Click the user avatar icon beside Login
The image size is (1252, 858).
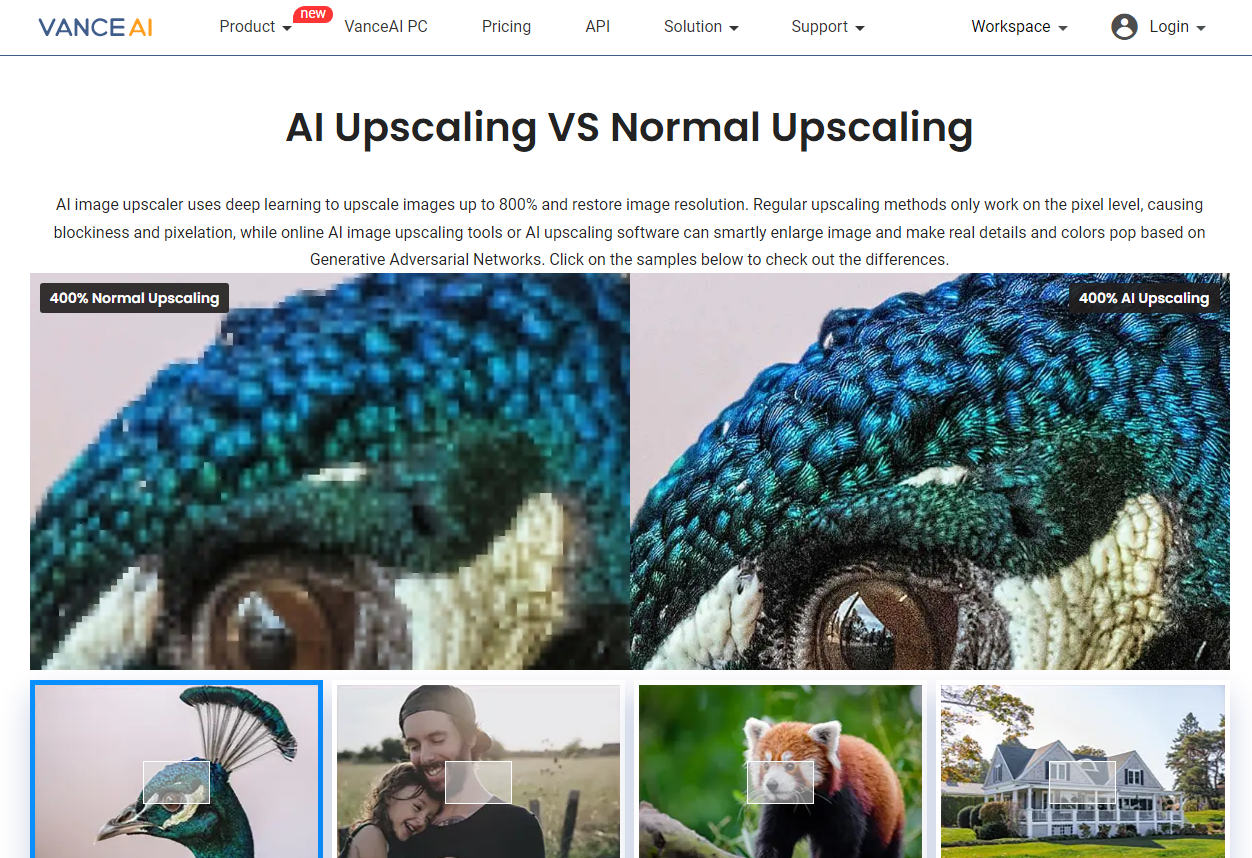1124,27
